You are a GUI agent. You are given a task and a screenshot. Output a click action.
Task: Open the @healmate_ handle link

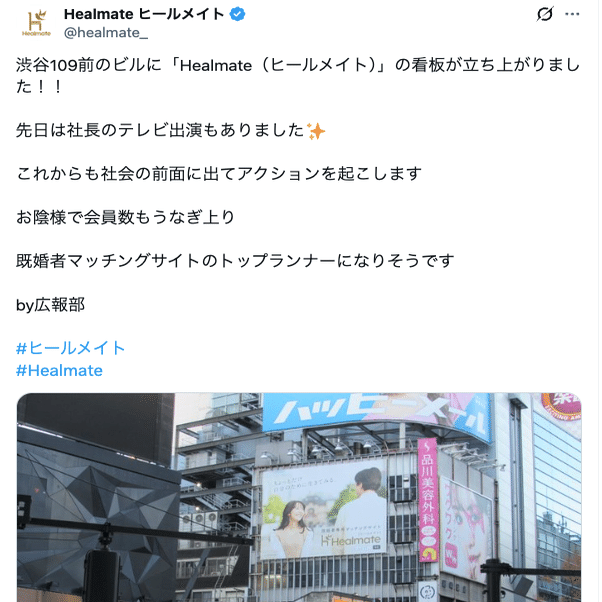pyautogui.click(x=106, y=33)
